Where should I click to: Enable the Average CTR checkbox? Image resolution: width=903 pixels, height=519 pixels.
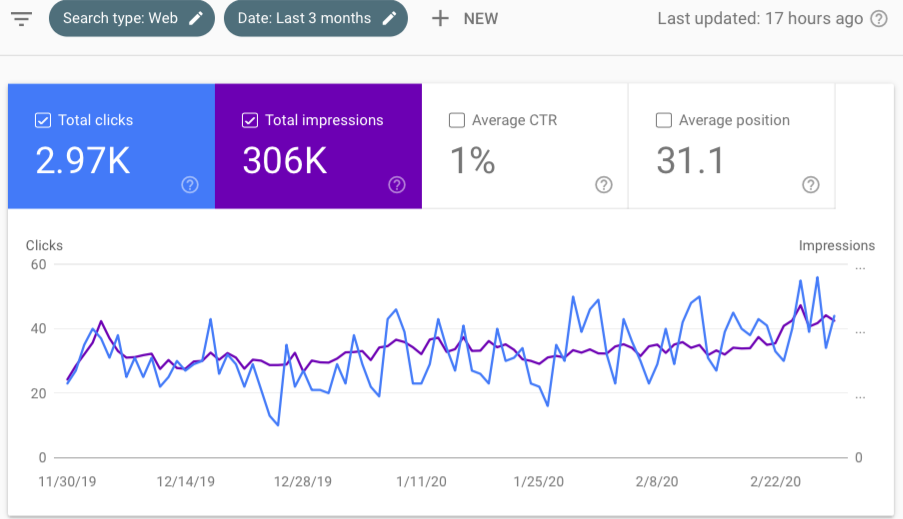point(457,120)
